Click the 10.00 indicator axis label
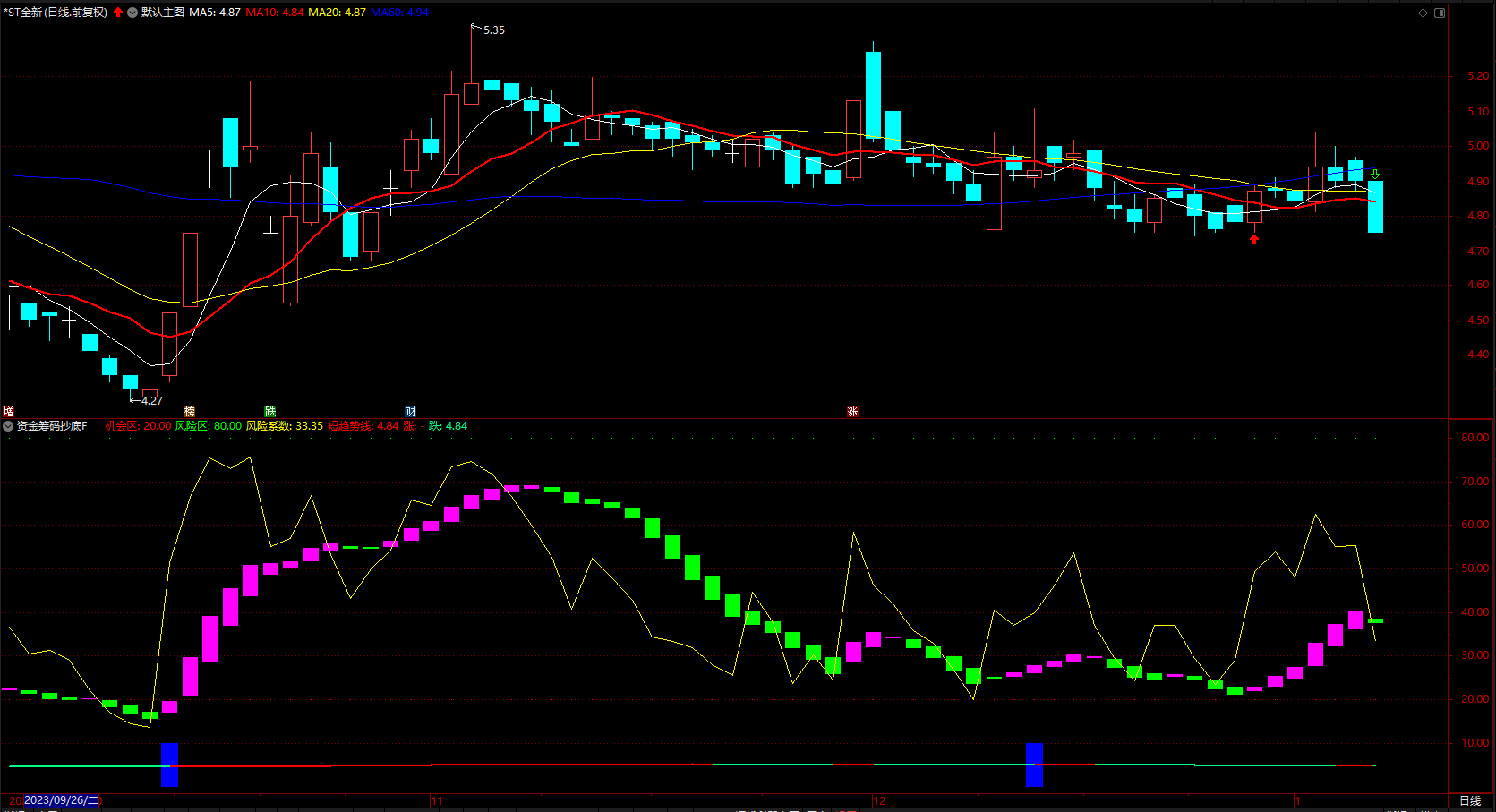Image resolution: width=1496 pixels, height=812 pixels. 1475,743
